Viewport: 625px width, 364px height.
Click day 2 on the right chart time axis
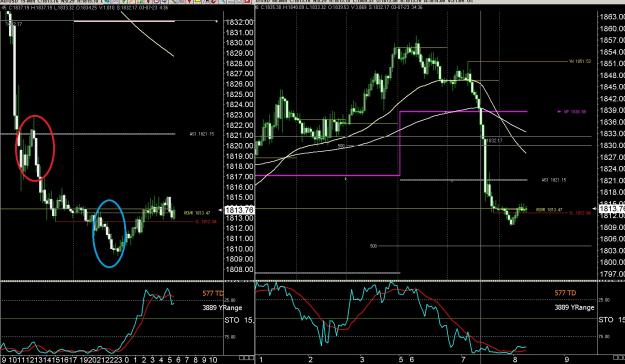pyautogui.click(x=310, y=360)
